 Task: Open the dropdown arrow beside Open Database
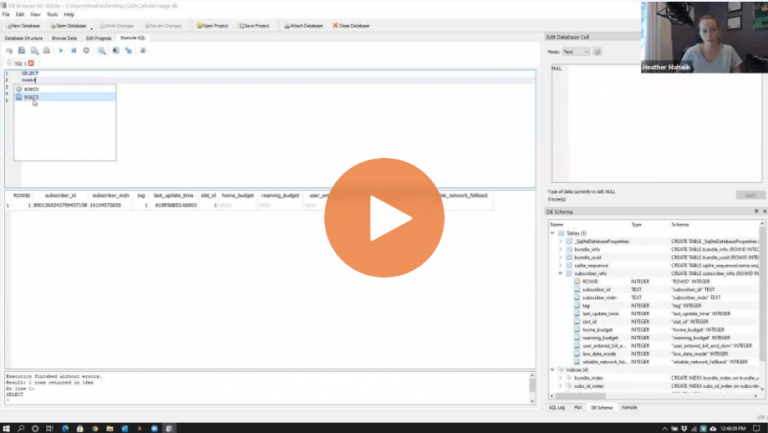pos(92,27)
